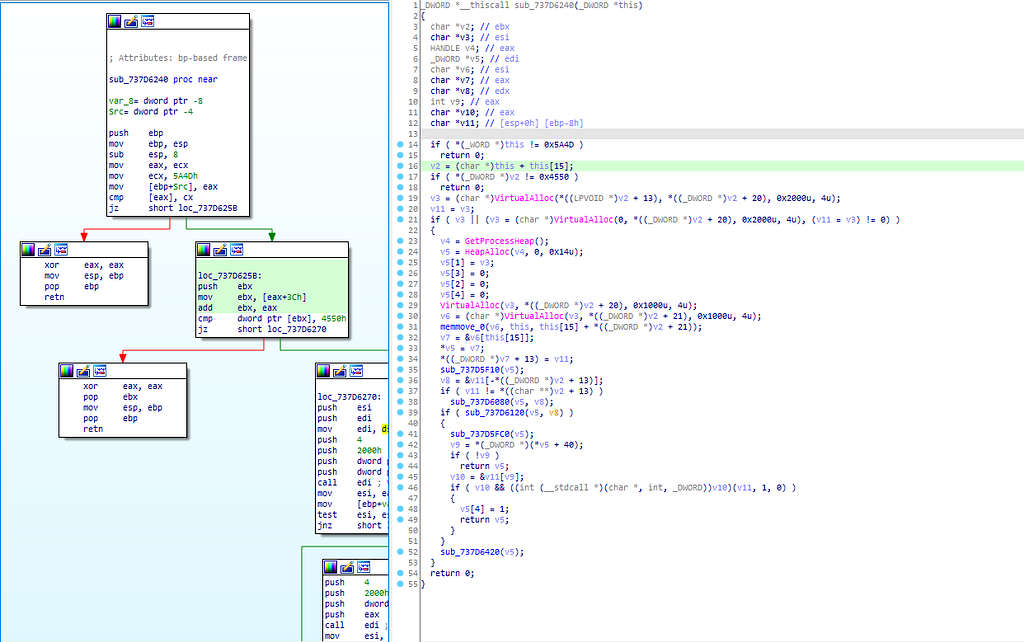Click 'v5[4] = 1;' on line 48
This screenshot has height=642, width=1024.
485,509
